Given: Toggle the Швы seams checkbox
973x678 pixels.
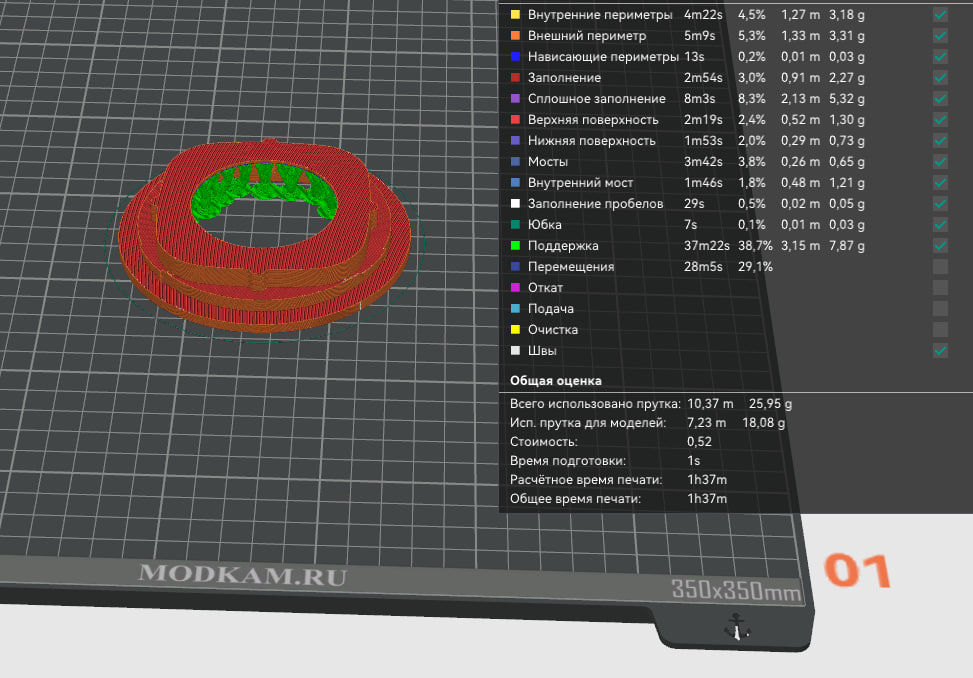Looking at the screenshot, I should click(940, 350).
